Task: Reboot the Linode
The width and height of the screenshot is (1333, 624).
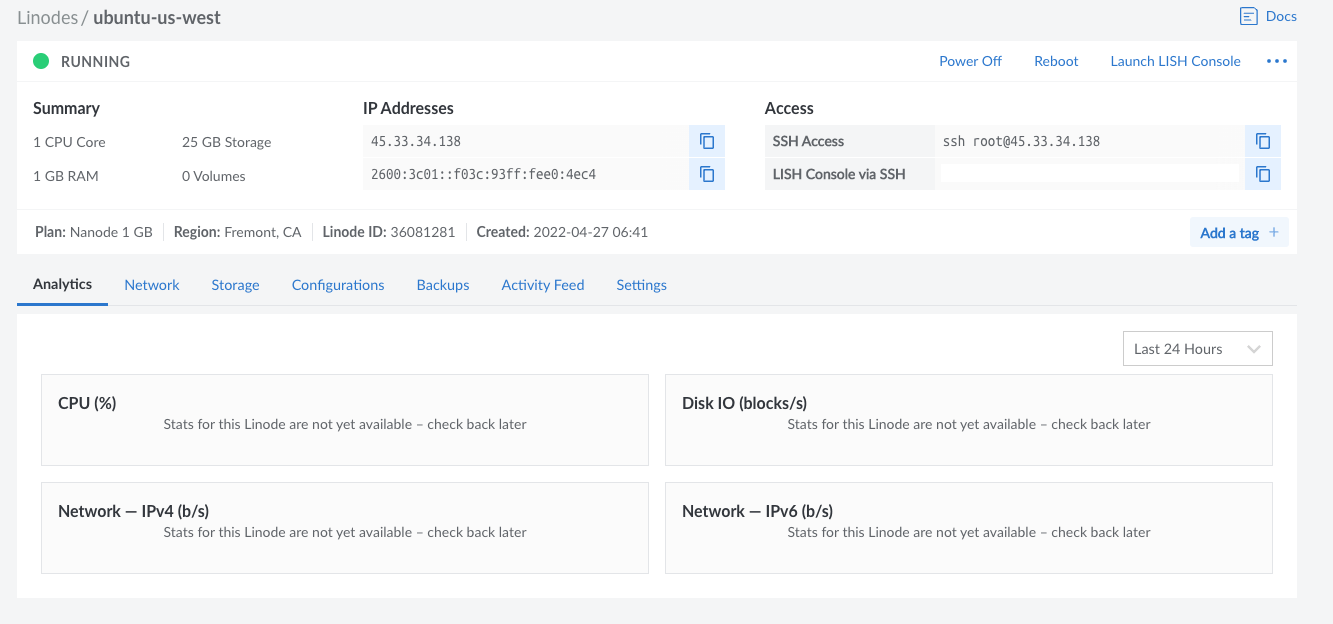Action: click(x=1056, y=61)
